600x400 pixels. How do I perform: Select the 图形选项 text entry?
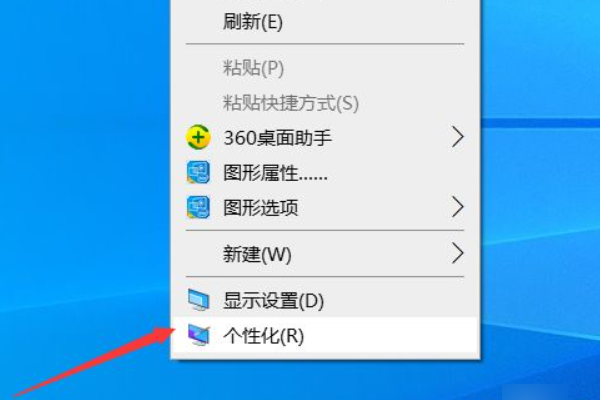point(261,208)
